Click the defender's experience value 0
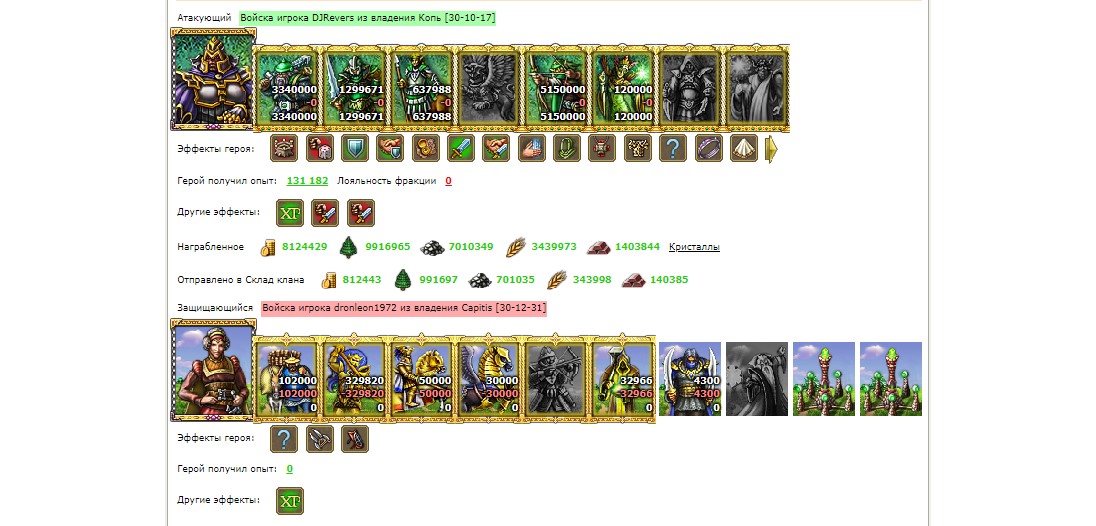 pyautogui.click(x=289, y=469)
